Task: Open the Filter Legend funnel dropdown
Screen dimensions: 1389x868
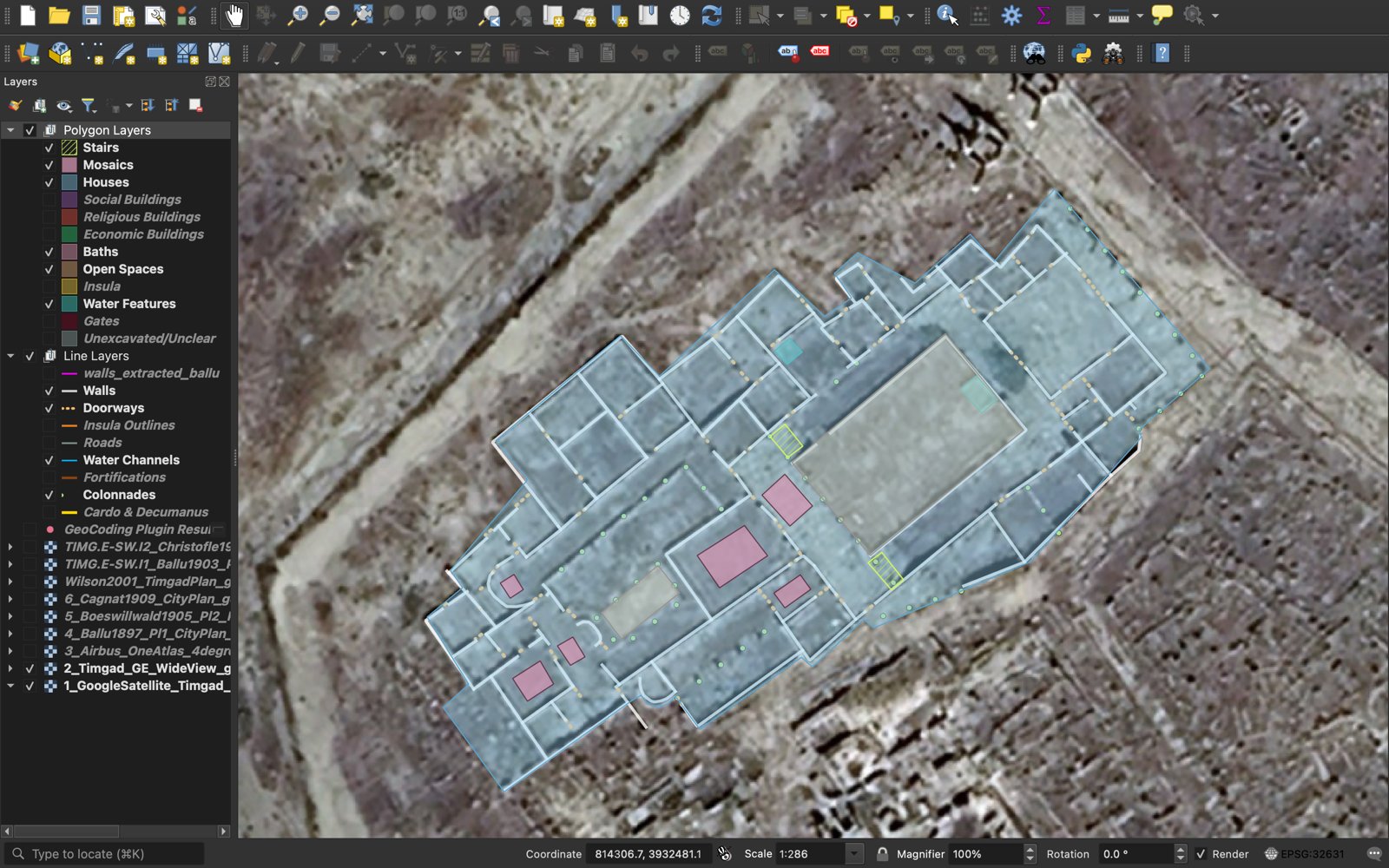Action: [x=89, y=105]
